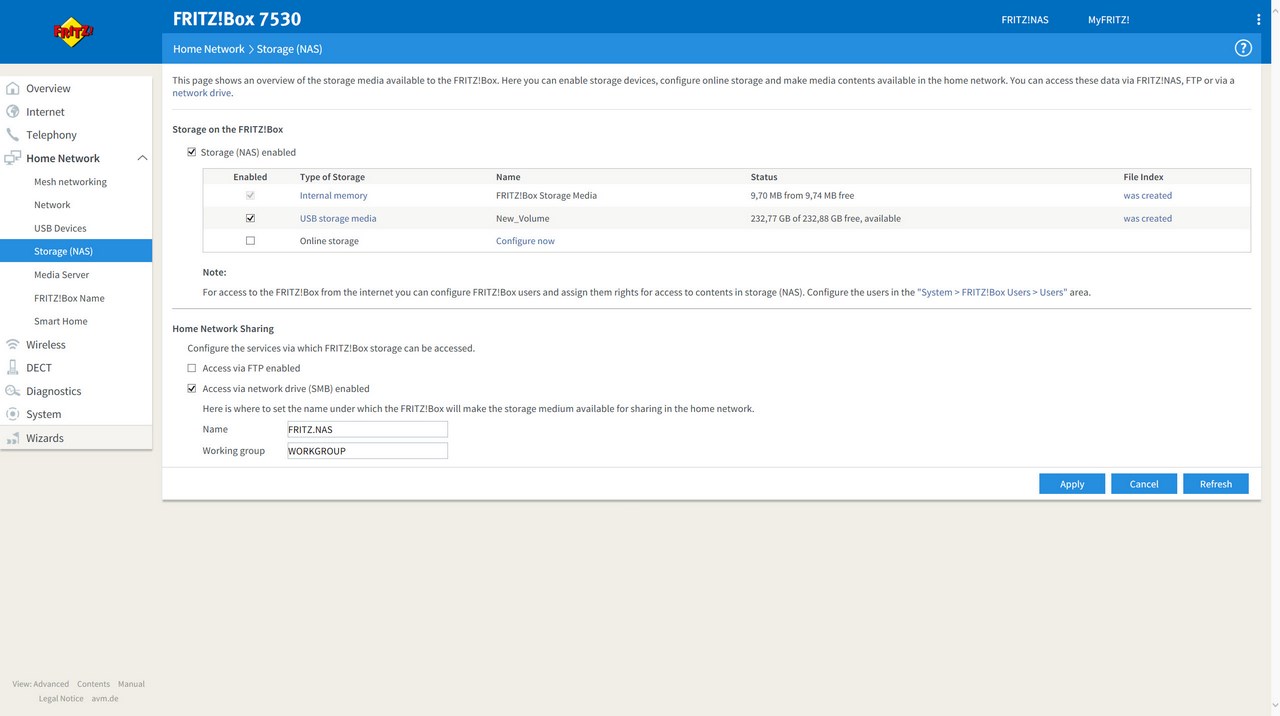The image size is (1280, 716).
Task: Click the FRITZ!Box 7530 title
Action: point(237,18)
